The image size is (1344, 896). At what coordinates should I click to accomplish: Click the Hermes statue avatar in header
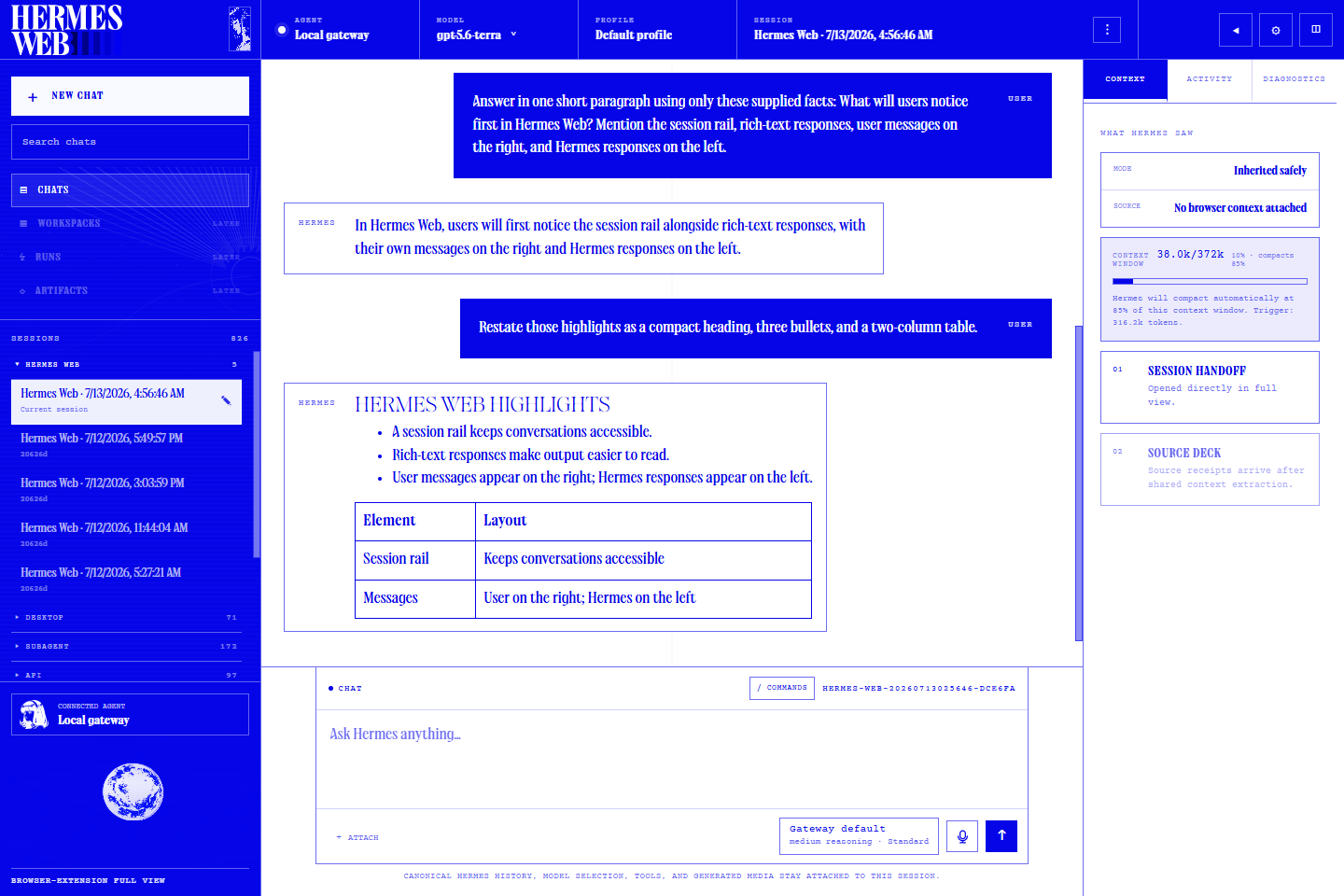240,29
